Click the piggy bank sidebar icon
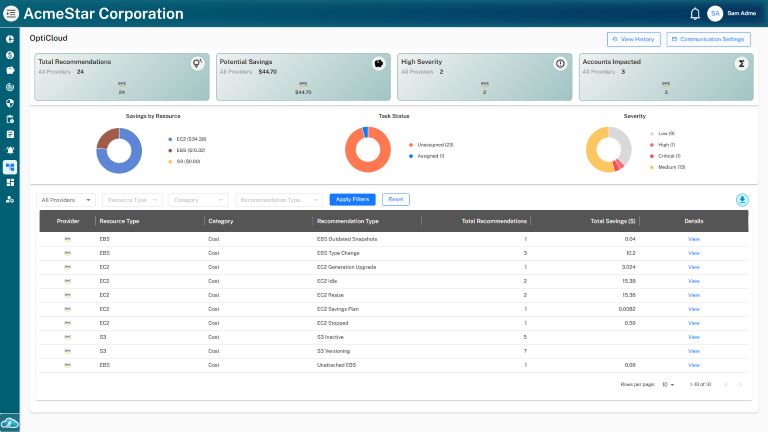768x432 pixels. tap(10, 70)
